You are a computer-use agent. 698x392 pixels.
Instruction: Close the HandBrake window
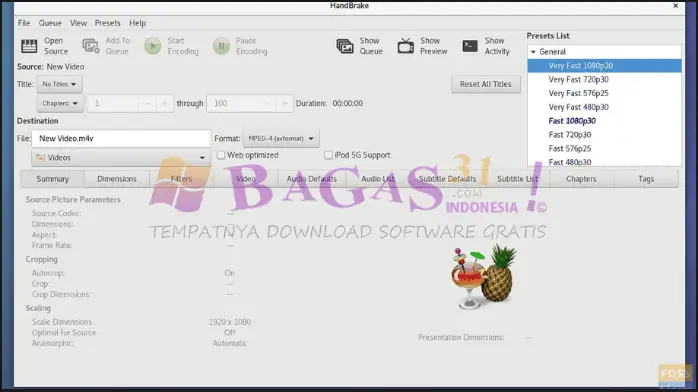pos(675,5)
